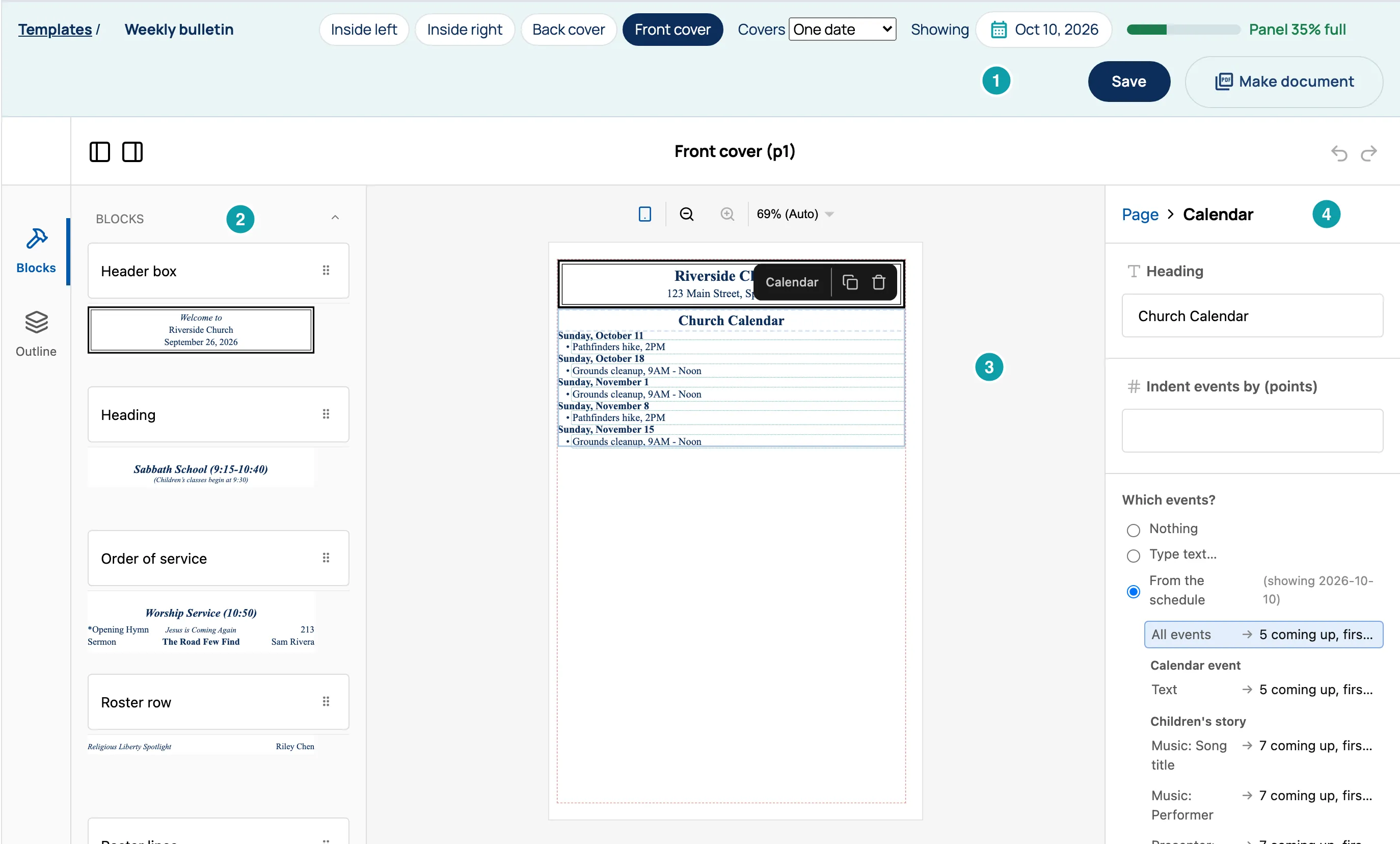The image size is (1400, 844).
Task: Select the From the schedule radio
Action: [x=1134, y=592]
